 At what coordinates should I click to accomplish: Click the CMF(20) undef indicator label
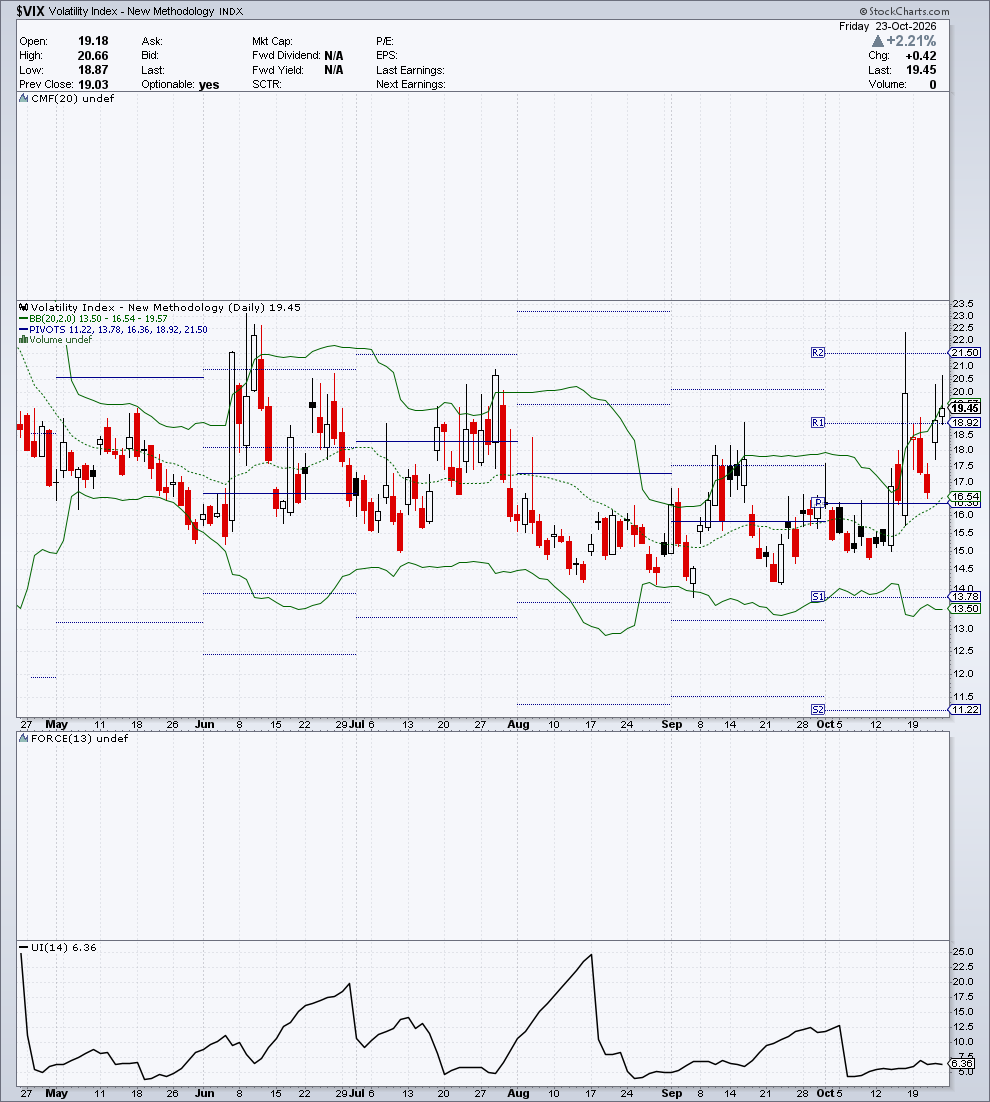(x=72, y=98)
